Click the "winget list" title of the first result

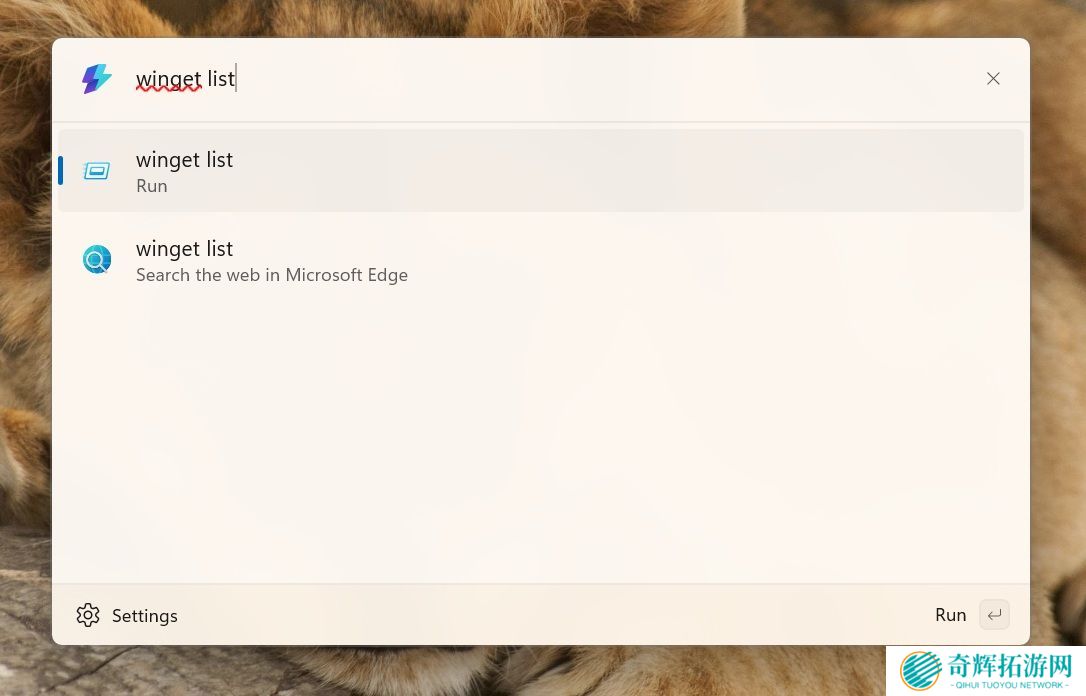184,159
